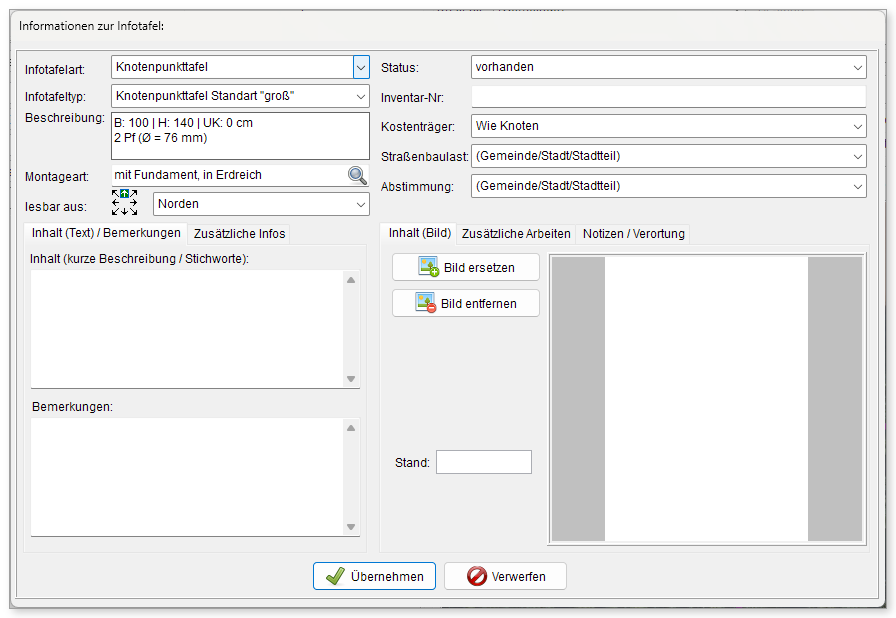Switch to the Inhalt (Text) / Bemerkungen tab
This screenshot has width=896, height=618.
click(106, 233)
